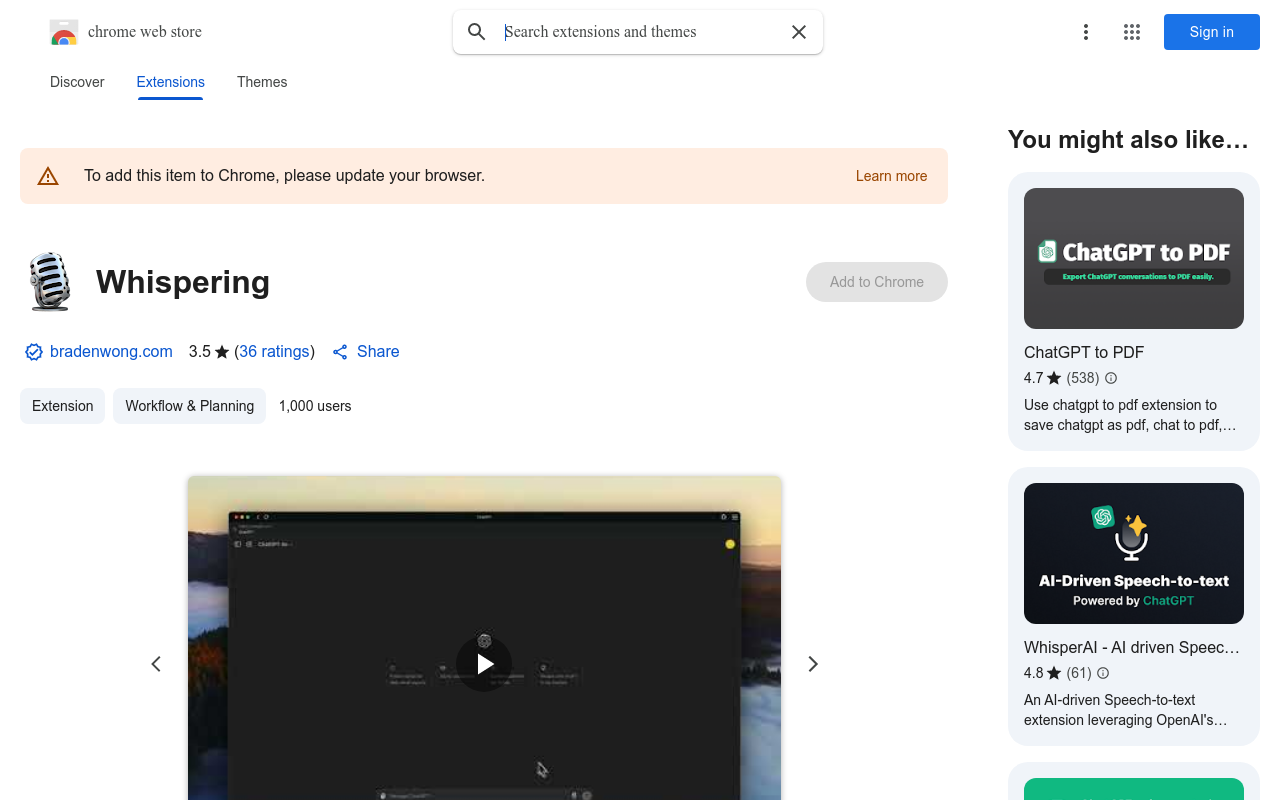Click the Share icon
Screen dimensions: 1280x800
coord(340,352)
